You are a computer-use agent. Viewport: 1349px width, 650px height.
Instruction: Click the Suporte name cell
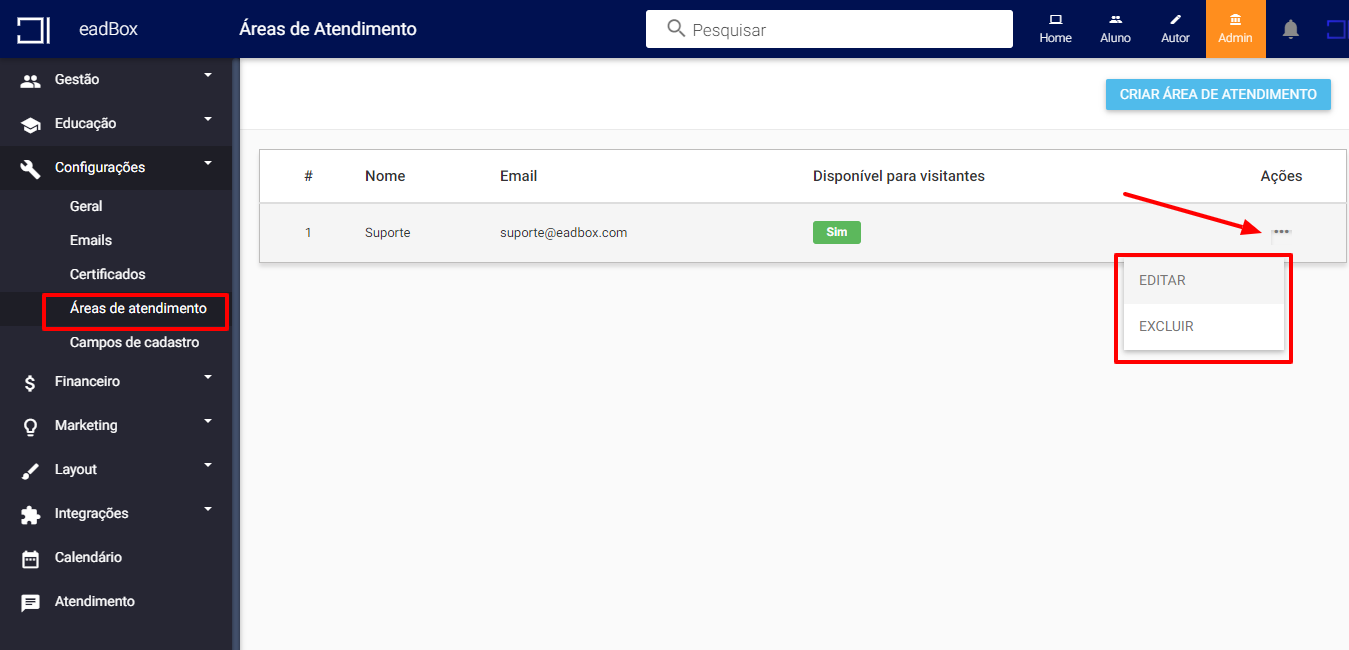[388, 232]
